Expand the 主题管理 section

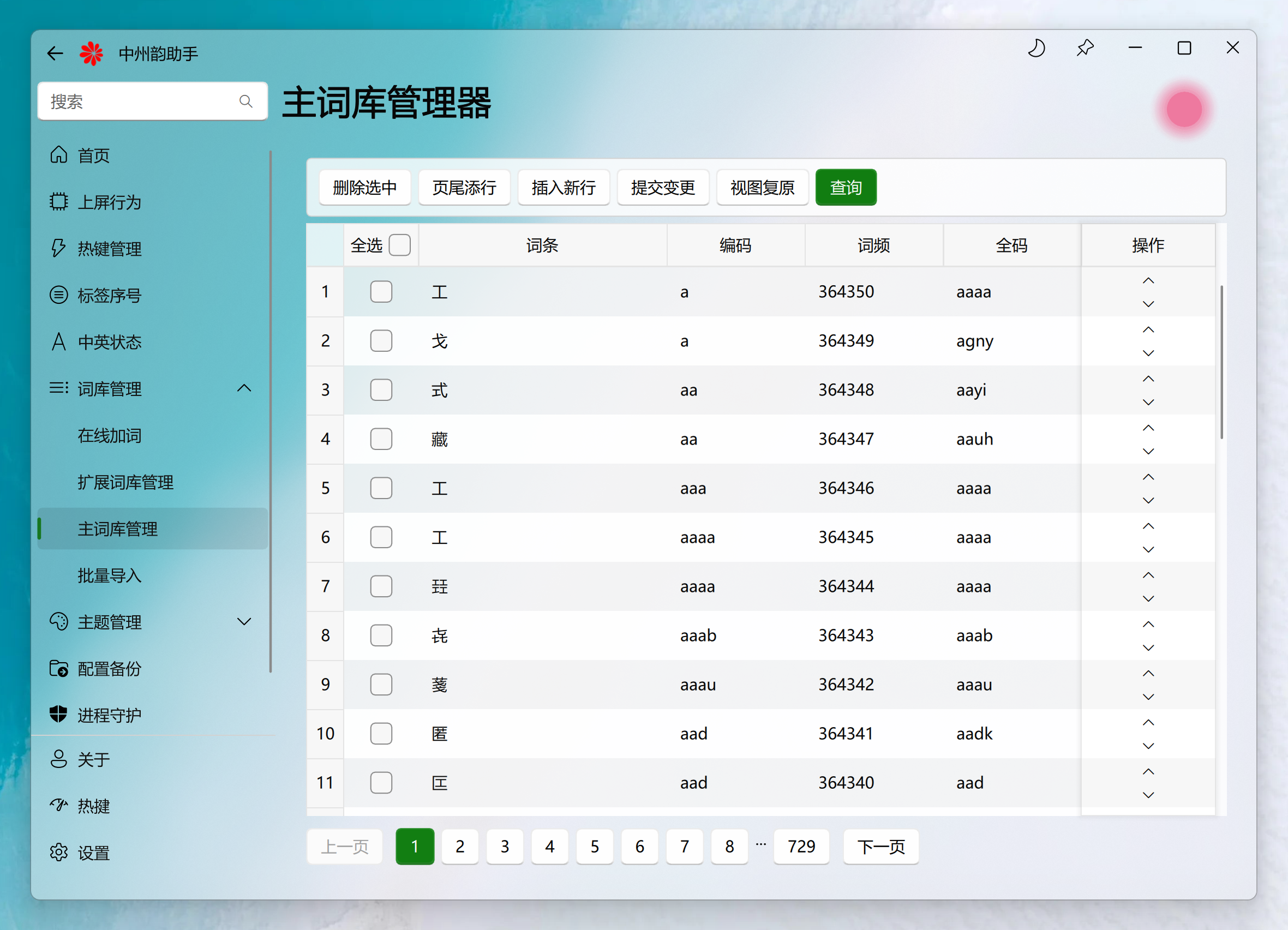244,622
